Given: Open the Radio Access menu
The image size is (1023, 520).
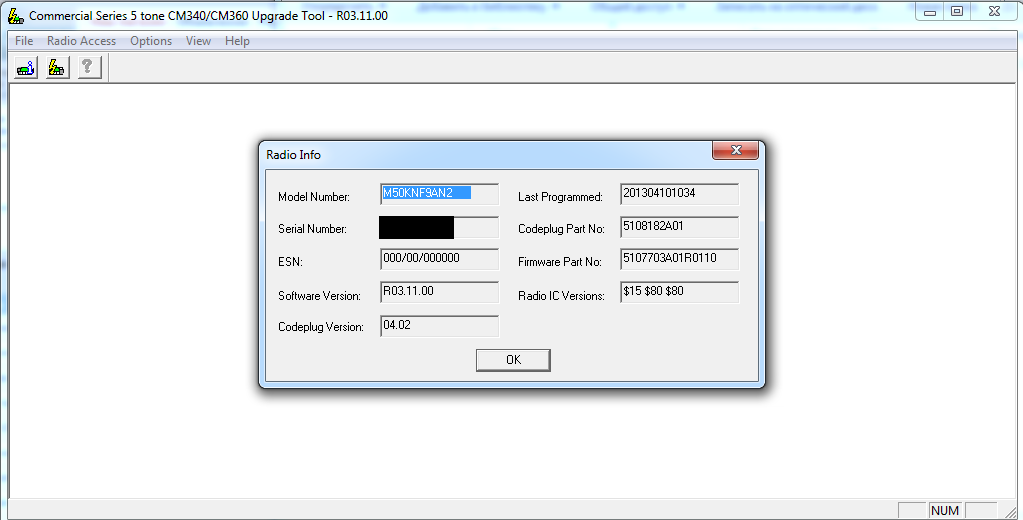Looking at the screenshot, I should [x=81, y=40].
